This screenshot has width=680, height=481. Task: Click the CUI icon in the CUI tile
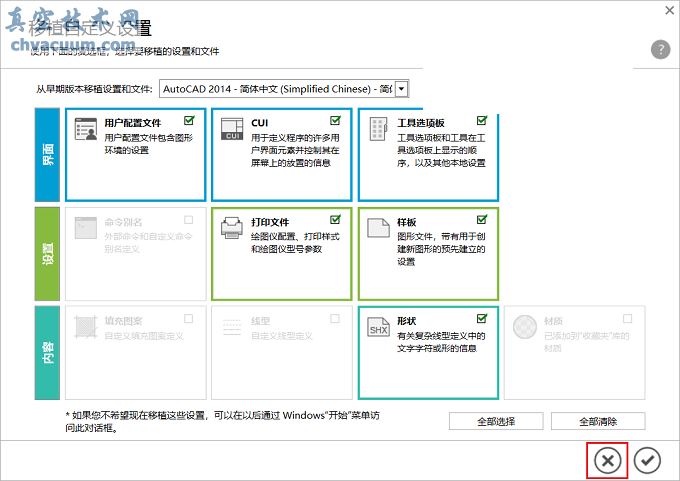231,127
